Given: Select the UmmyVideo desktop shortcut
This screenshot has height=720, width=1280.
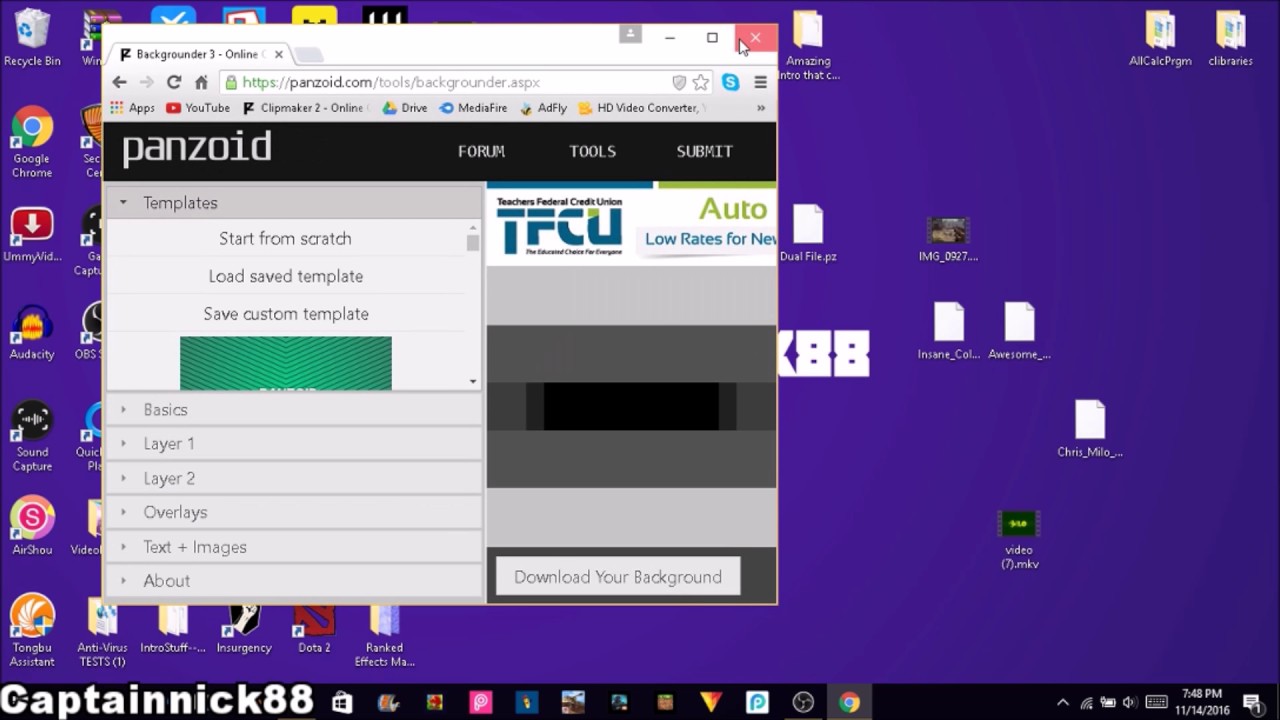Looking at the screenshot, I should click(x=32, y=235).
